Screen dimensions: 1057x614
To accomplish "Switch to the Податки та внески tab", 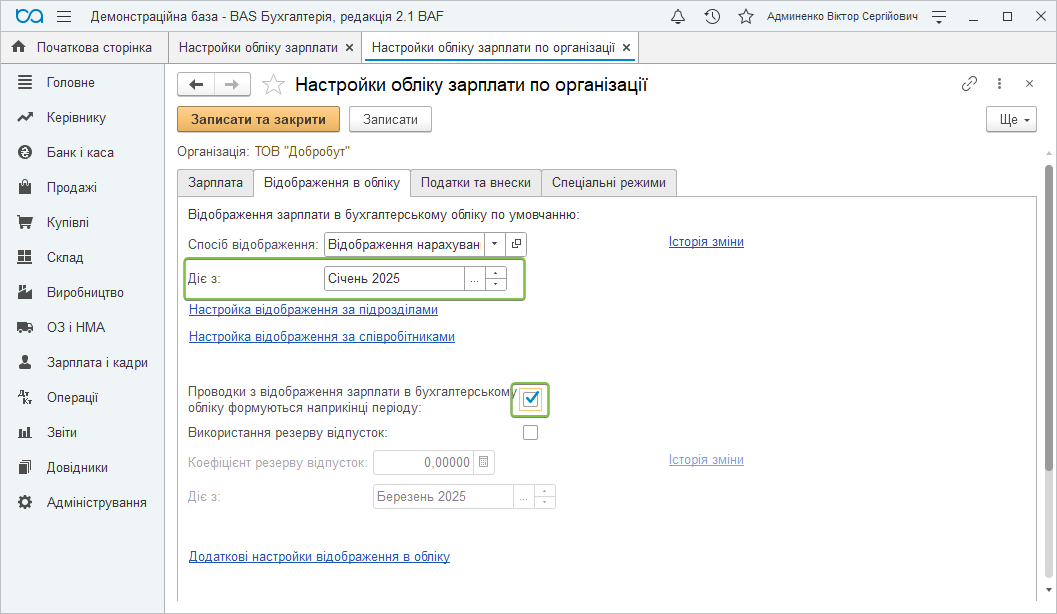I will (475, 183).
